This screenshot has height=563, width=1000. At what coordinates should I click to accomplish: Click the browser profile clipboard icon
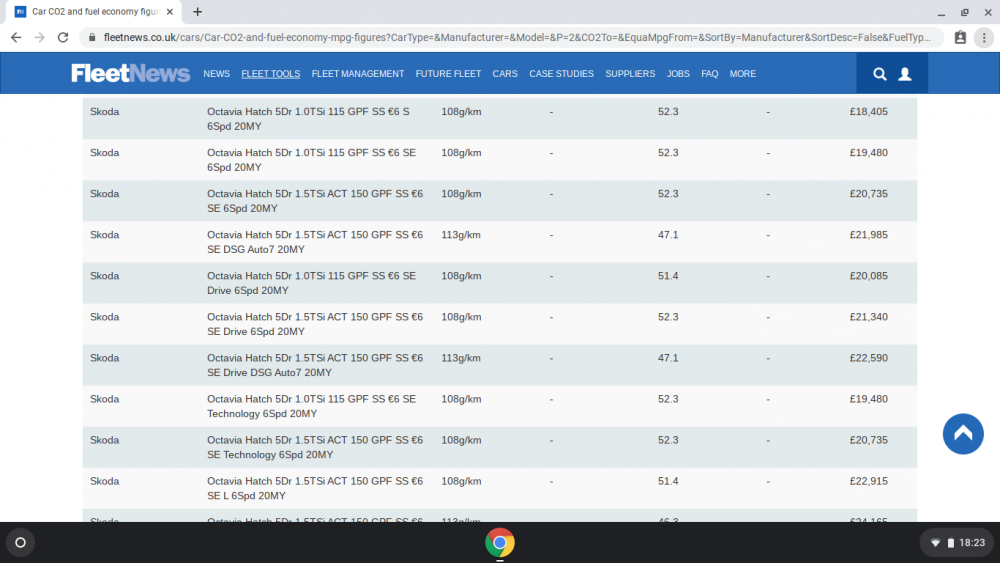[x=960, y=38]
